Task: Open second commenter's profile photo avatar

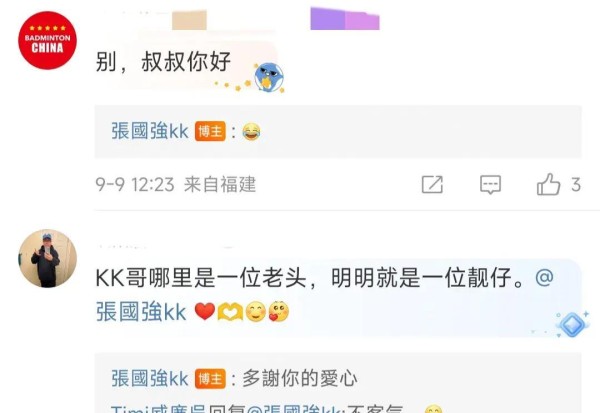Action: [47, 258]
